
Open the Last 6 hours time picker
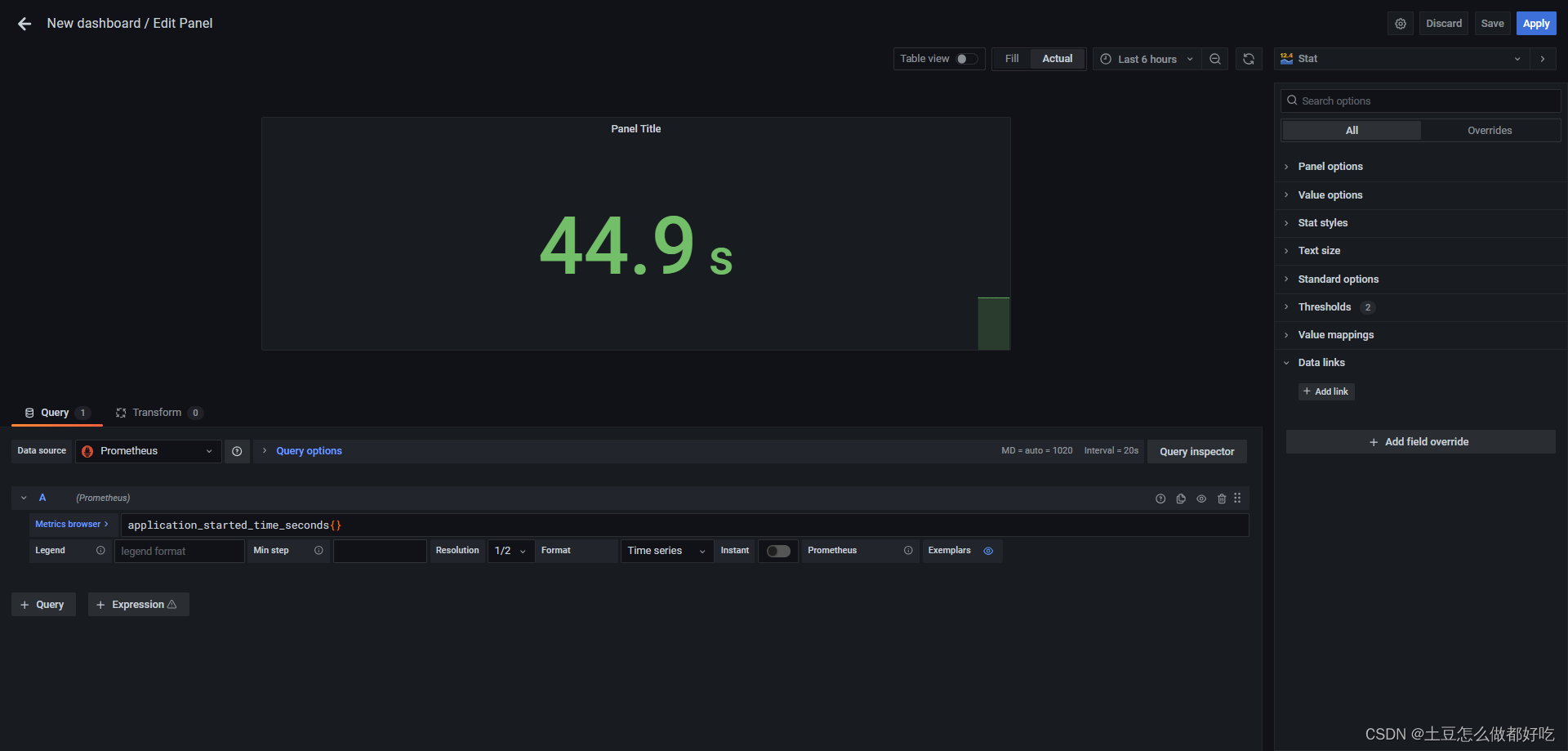point(1147,59)
